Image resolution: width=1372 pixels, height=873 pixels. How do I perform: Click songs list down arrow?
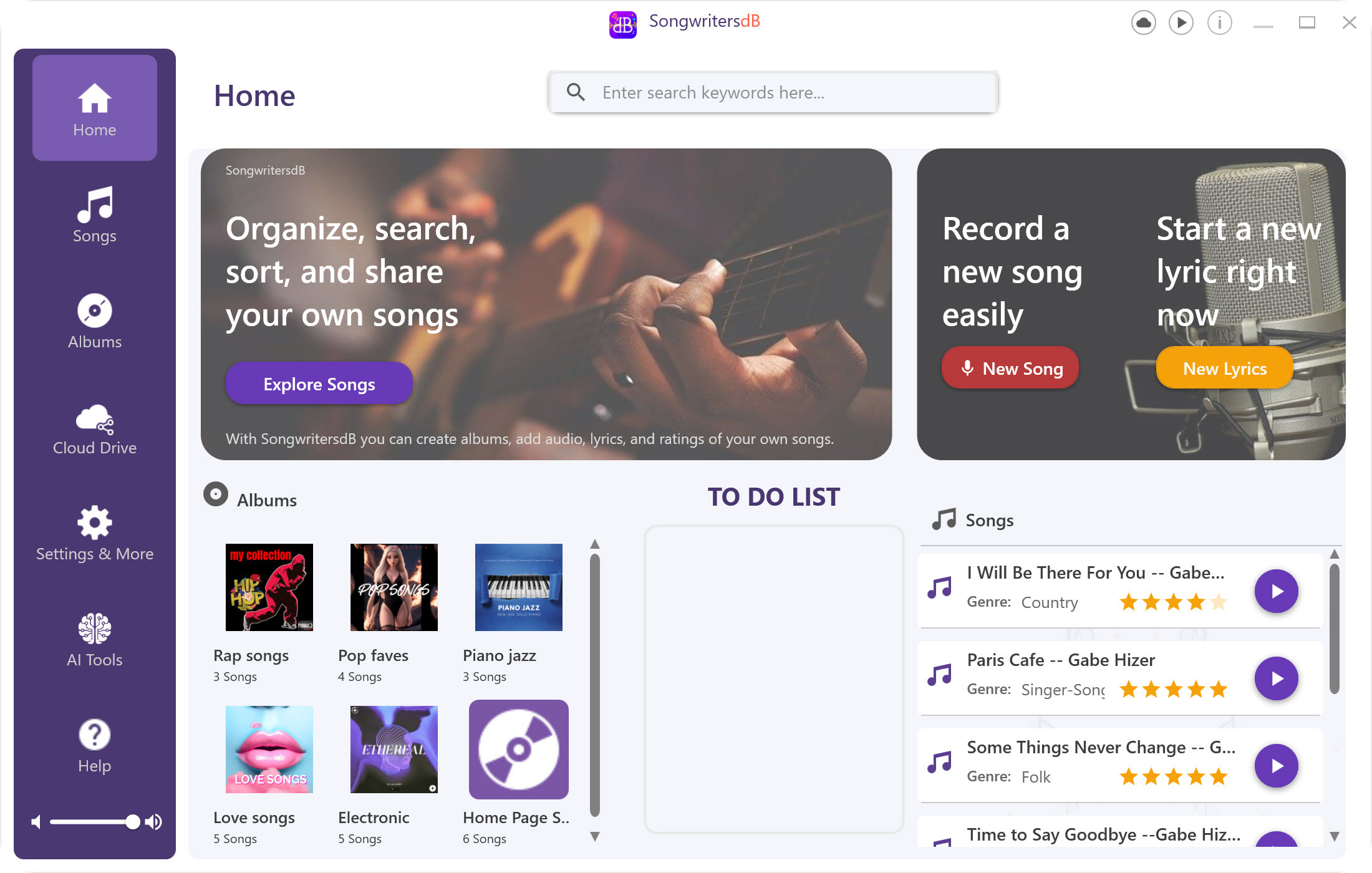click(x=1335, y=836)
